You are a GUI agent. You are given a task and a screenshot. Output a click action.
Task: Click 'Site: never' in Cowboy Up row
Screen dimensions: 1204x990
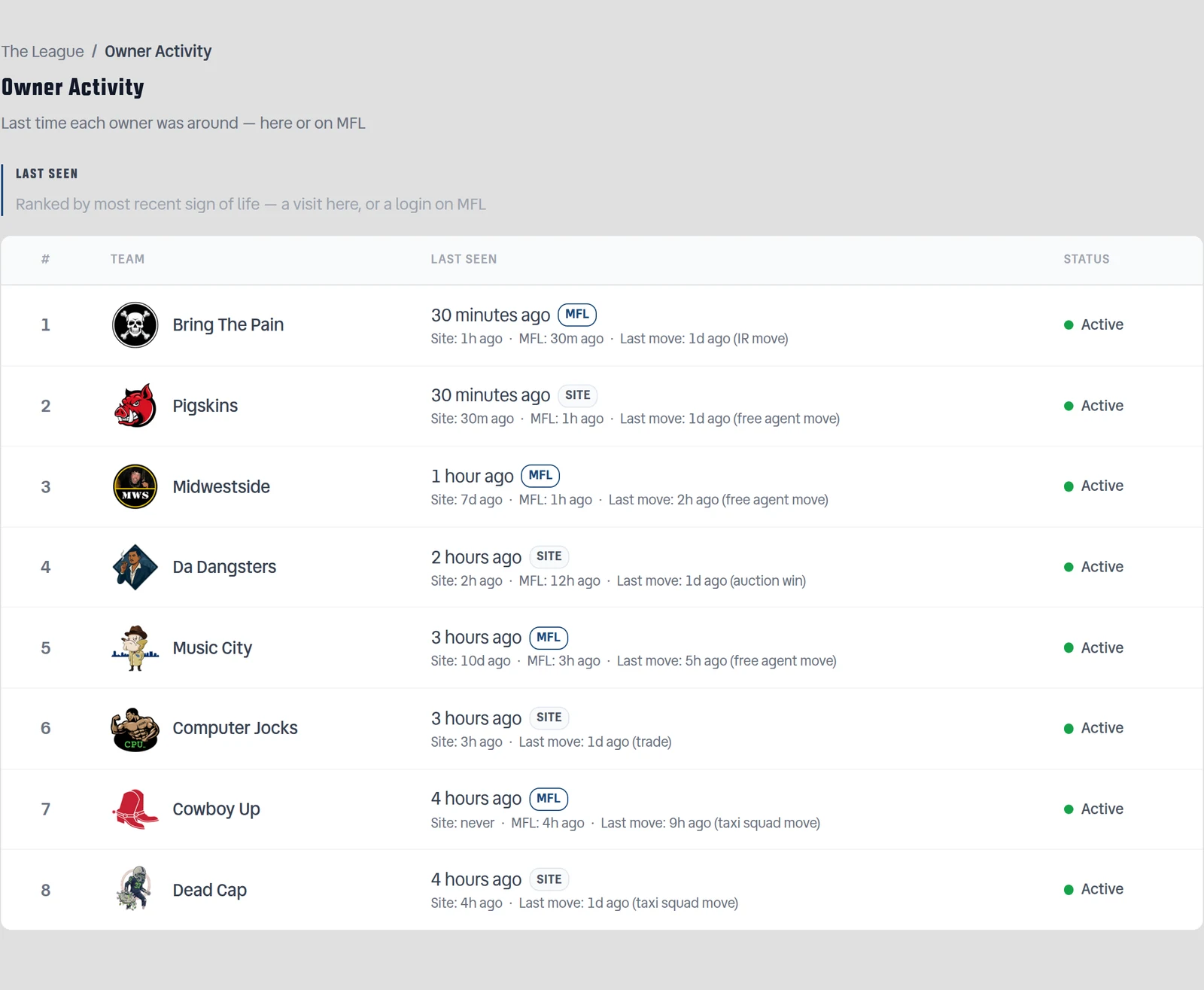463,823
